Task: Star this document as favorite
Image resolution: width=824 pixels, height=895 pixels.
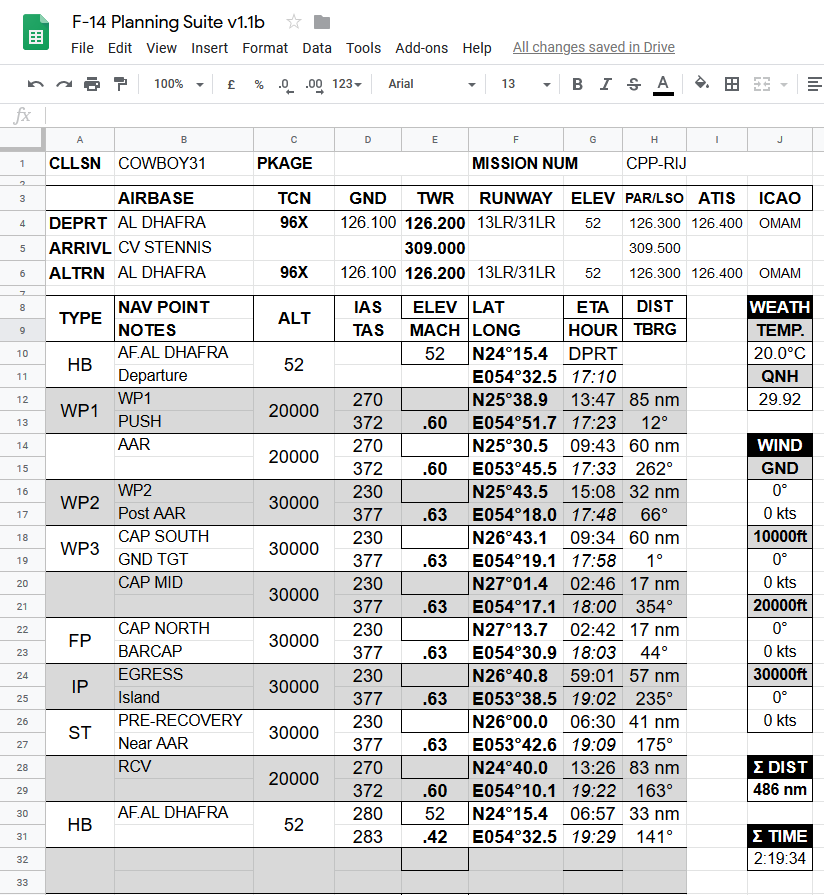Action: [x=294, y=22]
